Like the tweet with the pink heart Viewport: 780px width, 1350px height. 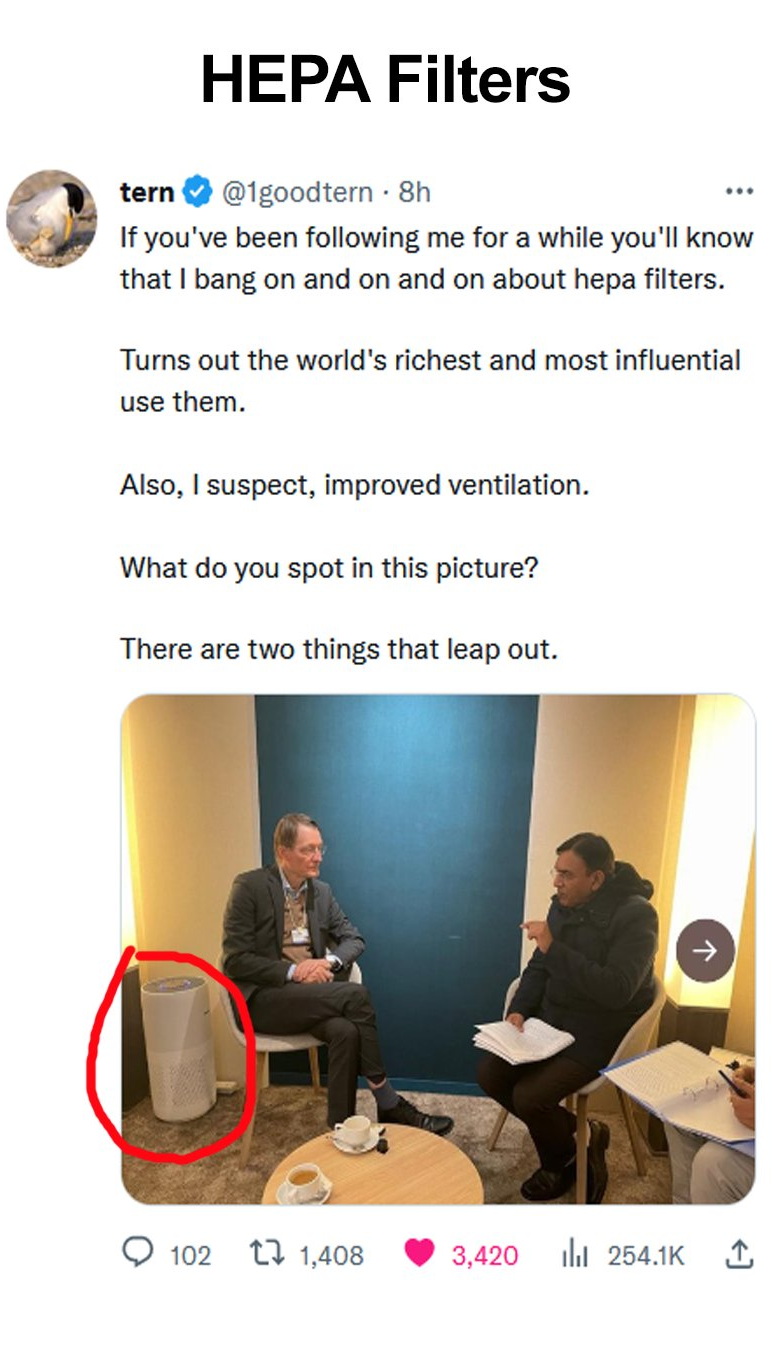(420, 1254)
